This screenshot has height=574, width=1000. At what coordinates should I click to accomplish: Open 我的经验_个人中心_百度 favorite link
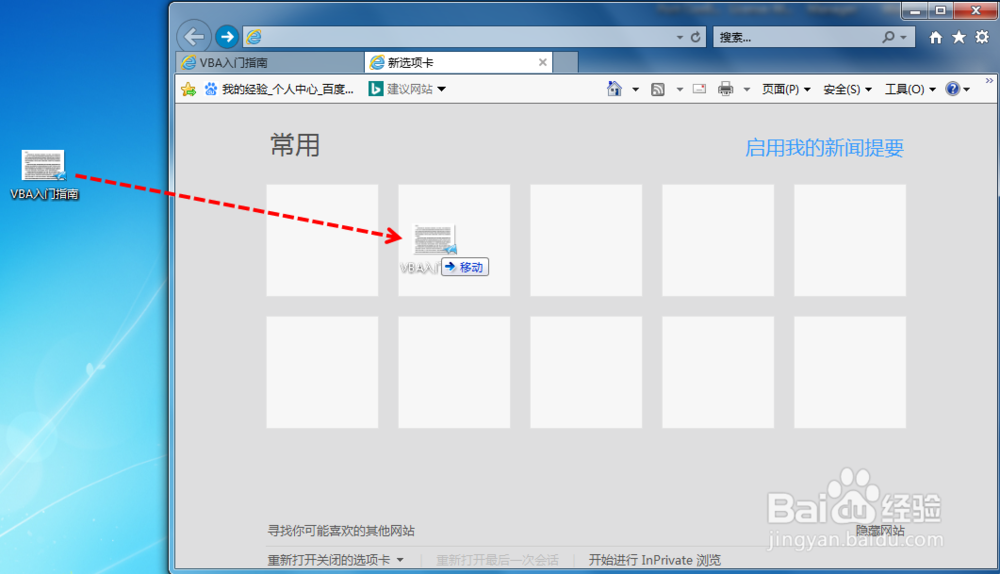pyautogui.click(x=279, y=89)
